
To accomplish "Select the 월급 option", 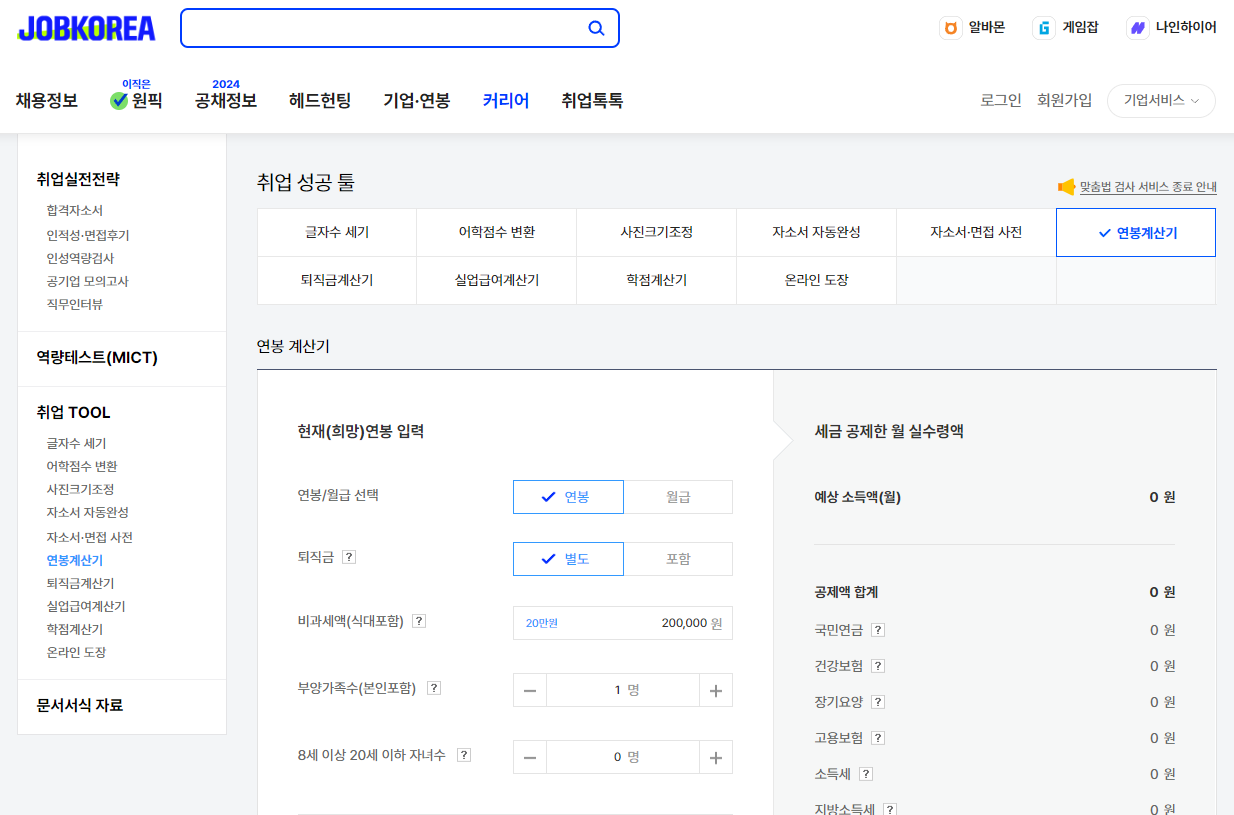I will pos(678,496).
